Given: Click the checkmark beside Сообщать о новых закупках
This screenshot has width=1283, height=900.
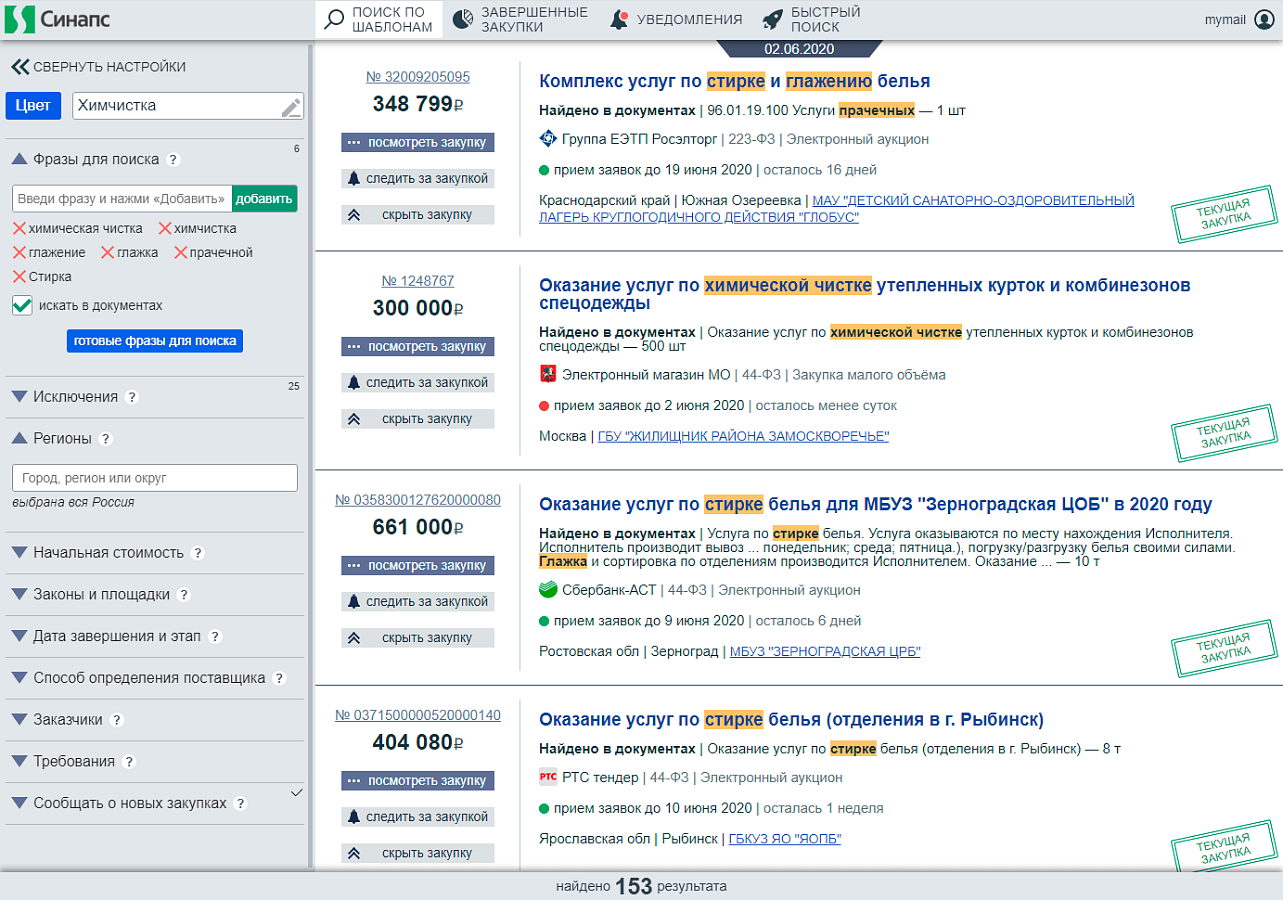Looking at the screenshot, I should pyautogui.click(x=296, y=793).
